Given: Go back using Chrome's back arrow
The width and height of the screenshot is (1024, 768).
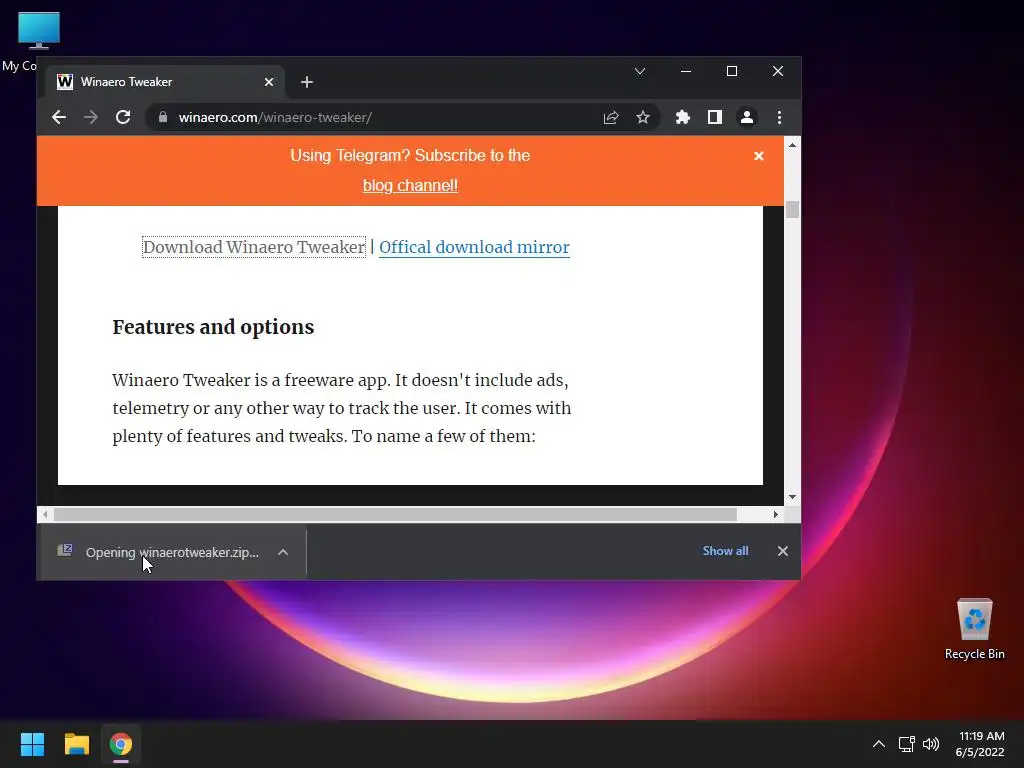Looking at the screenshot, I should tap(59, 118).
